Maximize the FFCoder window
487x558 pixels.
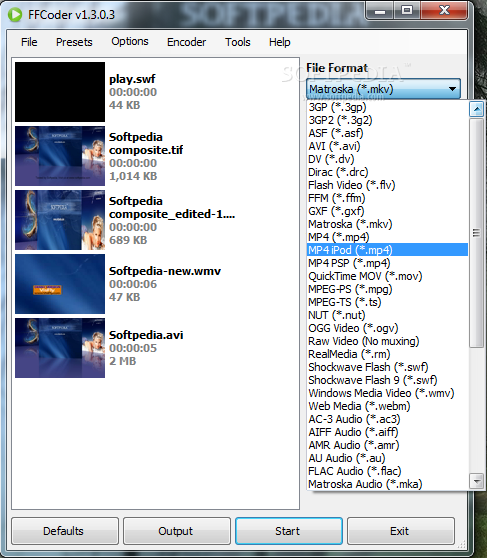point(407,11)
